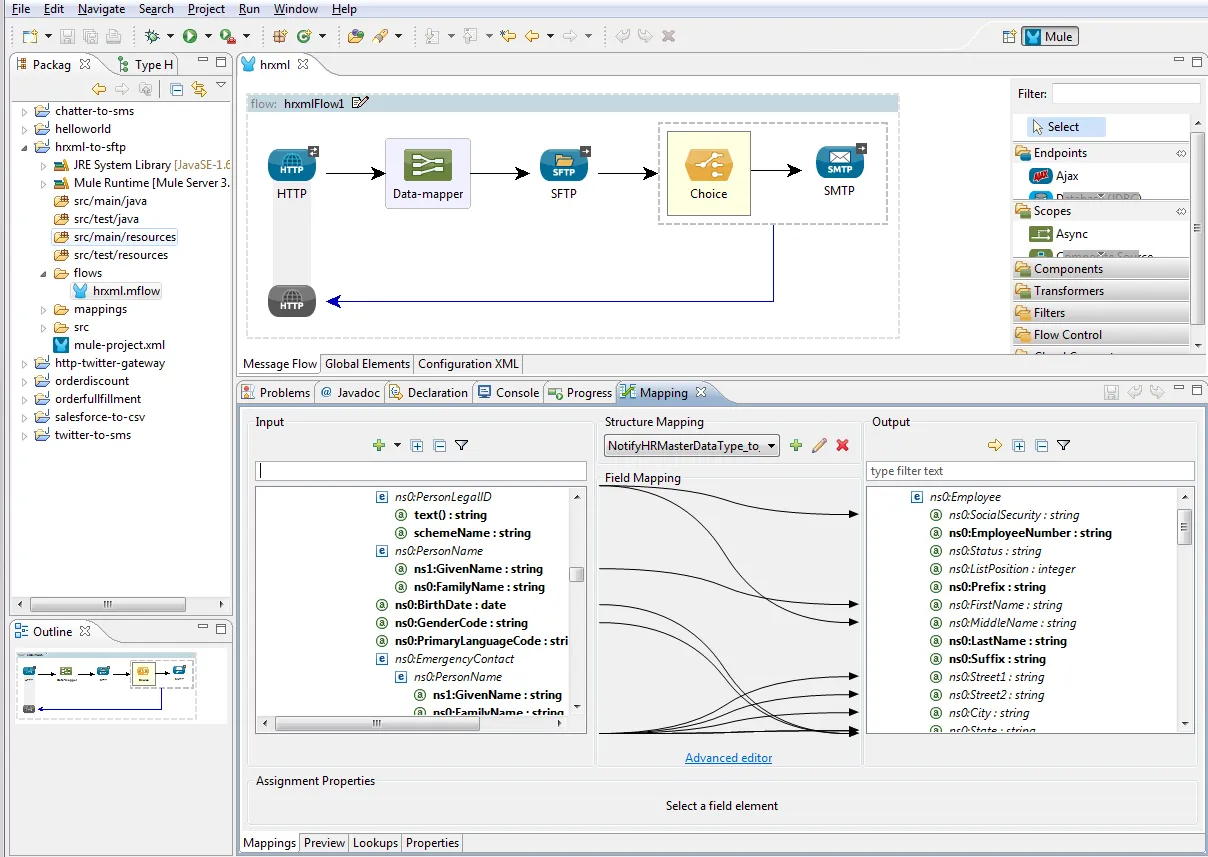Open the Advanced editor link

[728, 758]
